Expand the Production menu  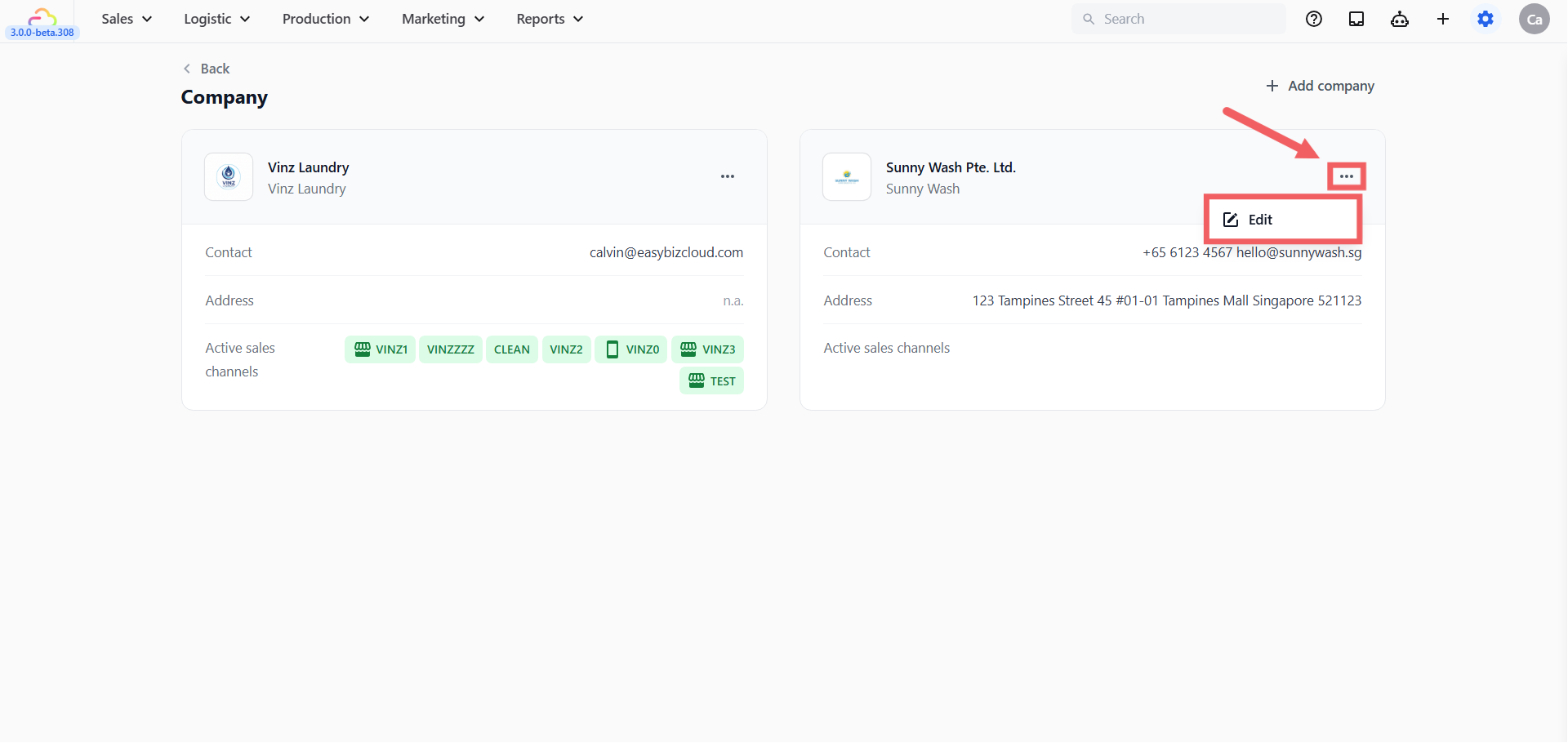[325, 19]
